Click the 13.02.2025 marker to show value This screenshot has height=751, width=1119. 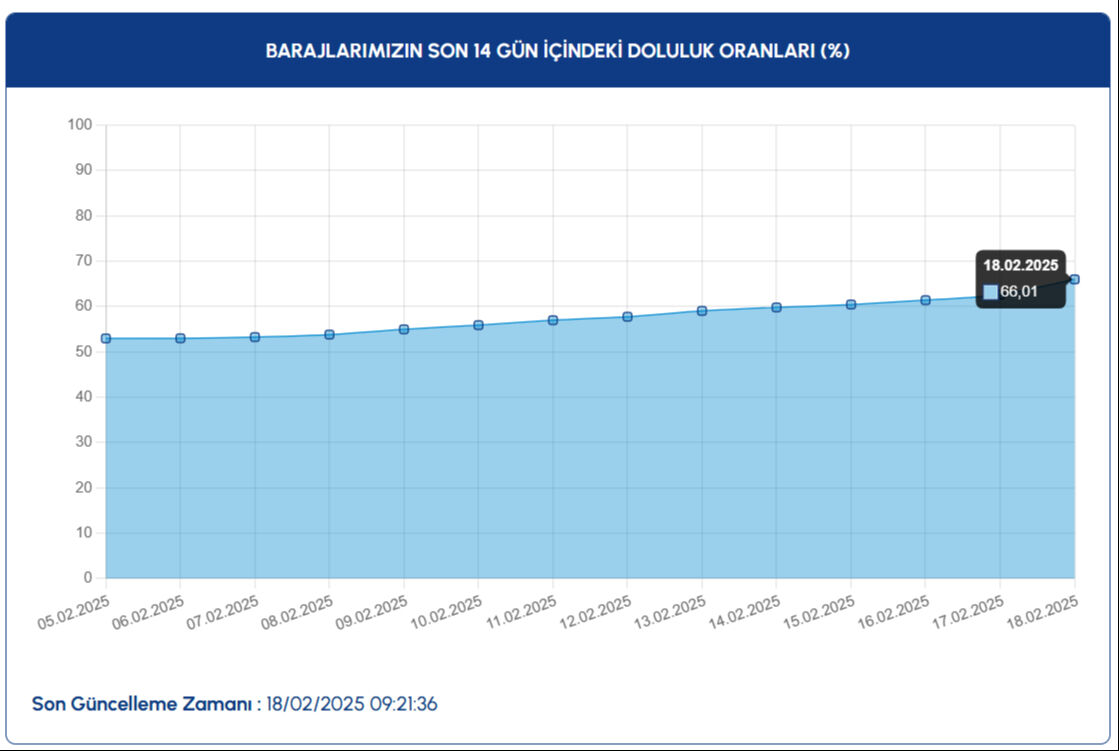[x=701, y=311]
